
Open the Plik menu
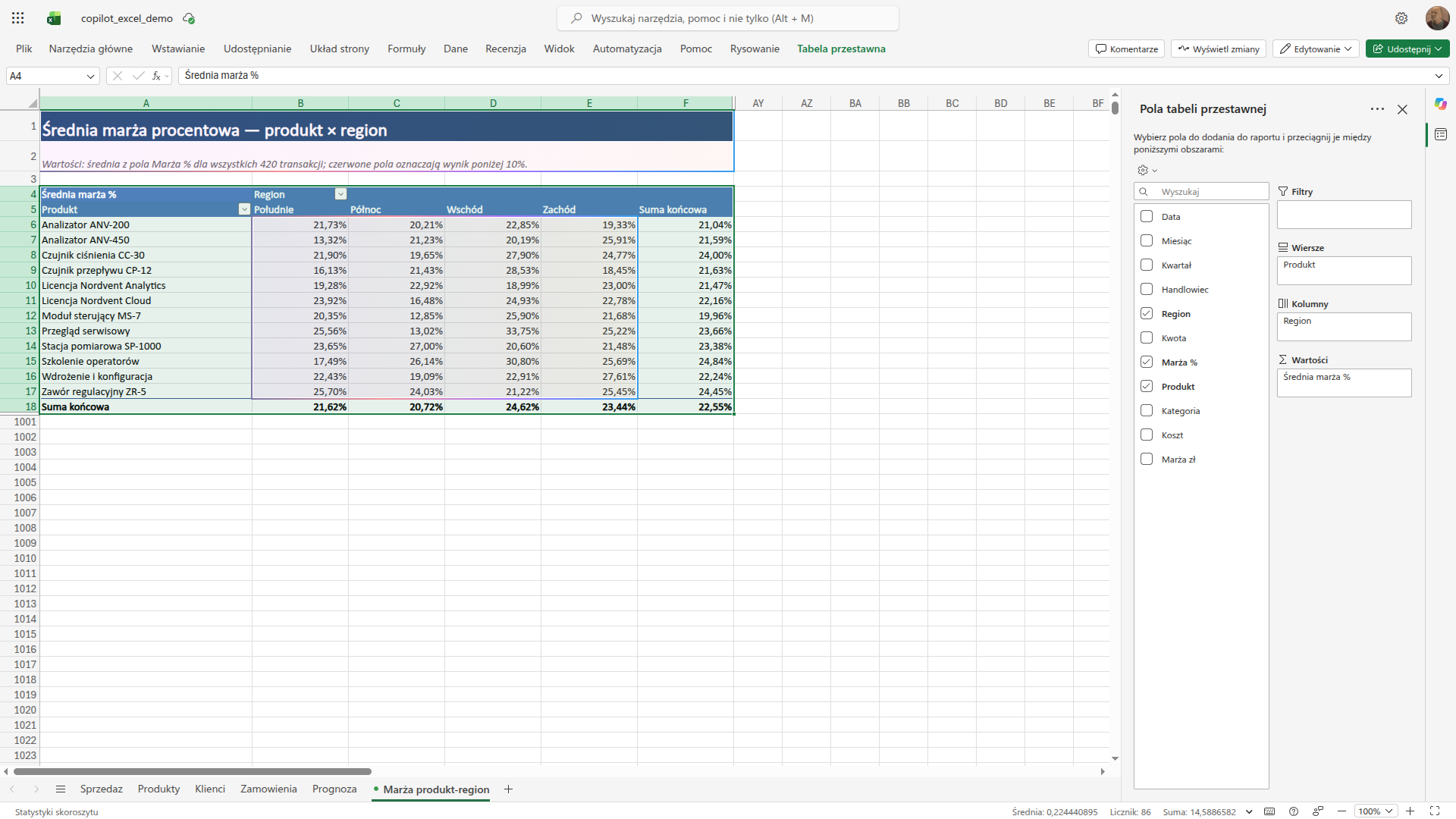point(24,49)
